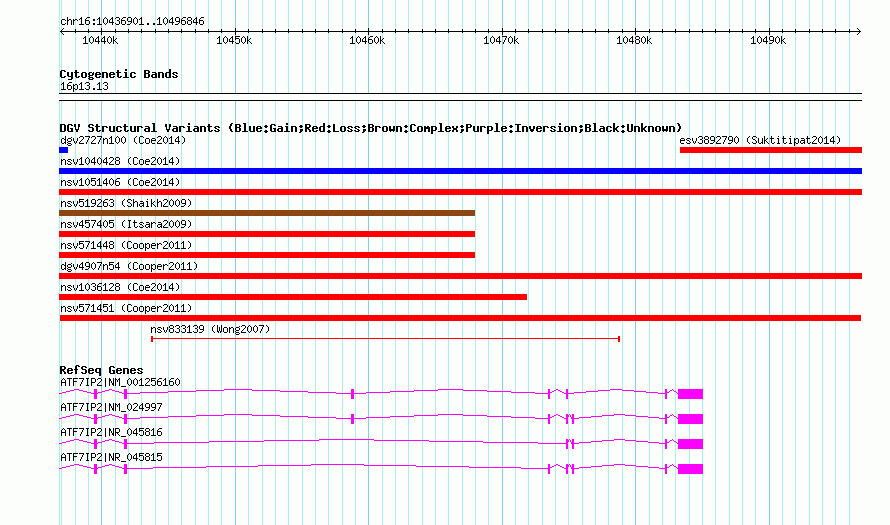Click the 10450k ruler tick label
This screenshot has height=525, width=890.
point(234,40)
